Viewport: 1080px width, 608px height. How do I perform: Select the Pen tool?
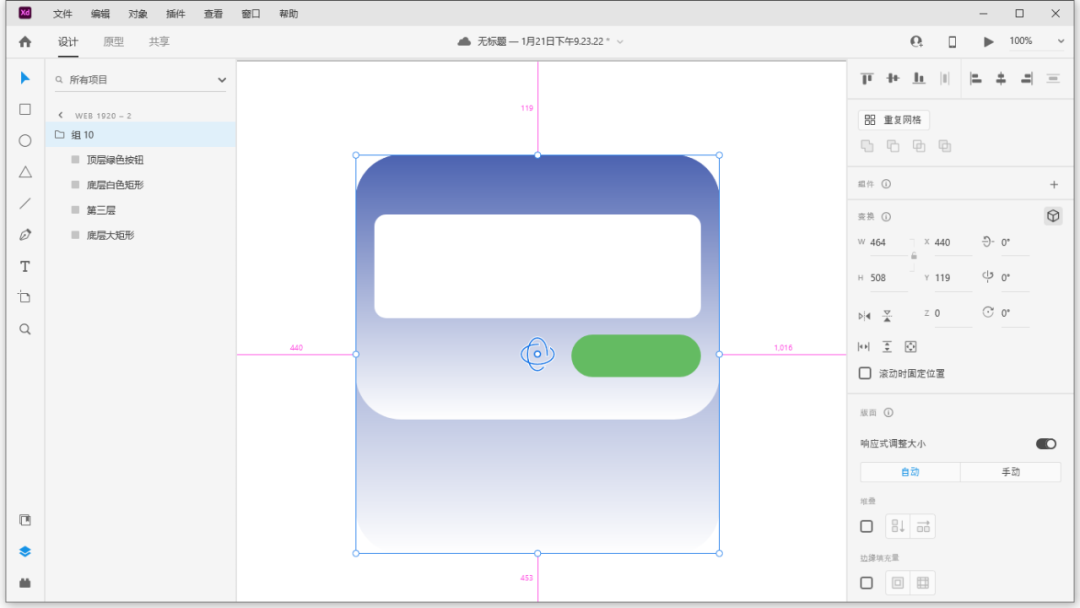click(x=25, y=235)
